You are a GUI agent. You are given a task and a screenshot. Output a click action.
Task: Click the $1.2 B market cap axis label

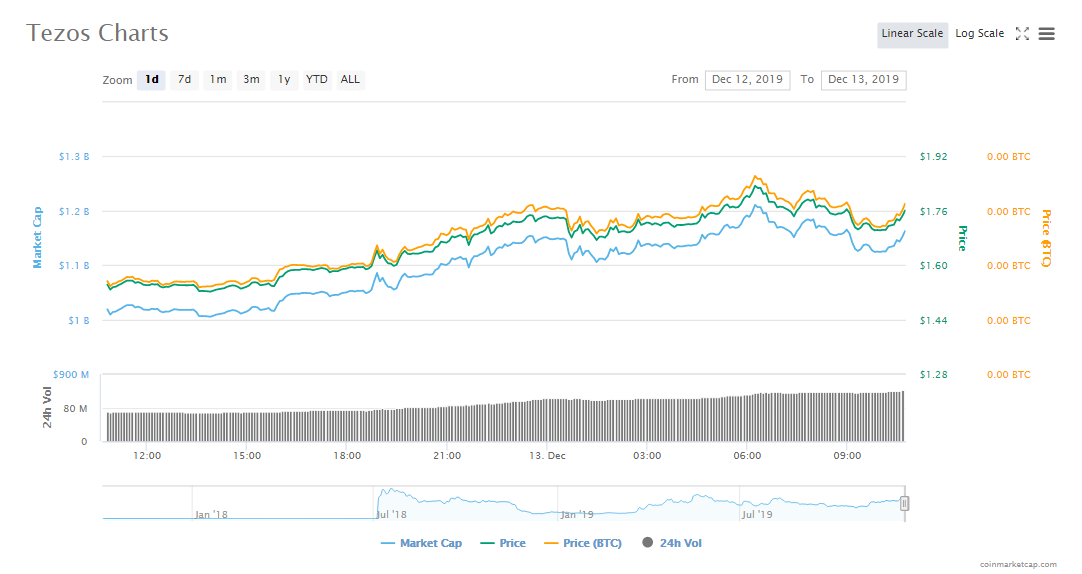pyautogui.click(x=74, y=211)
